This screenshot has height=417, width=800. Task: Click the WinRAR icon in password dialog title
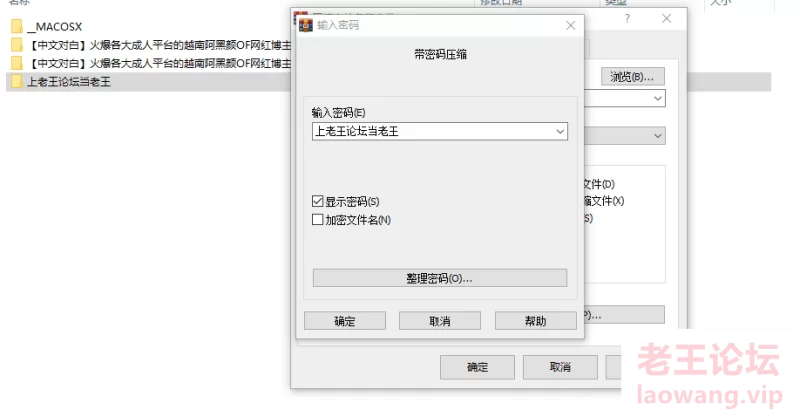pos(305,25)
